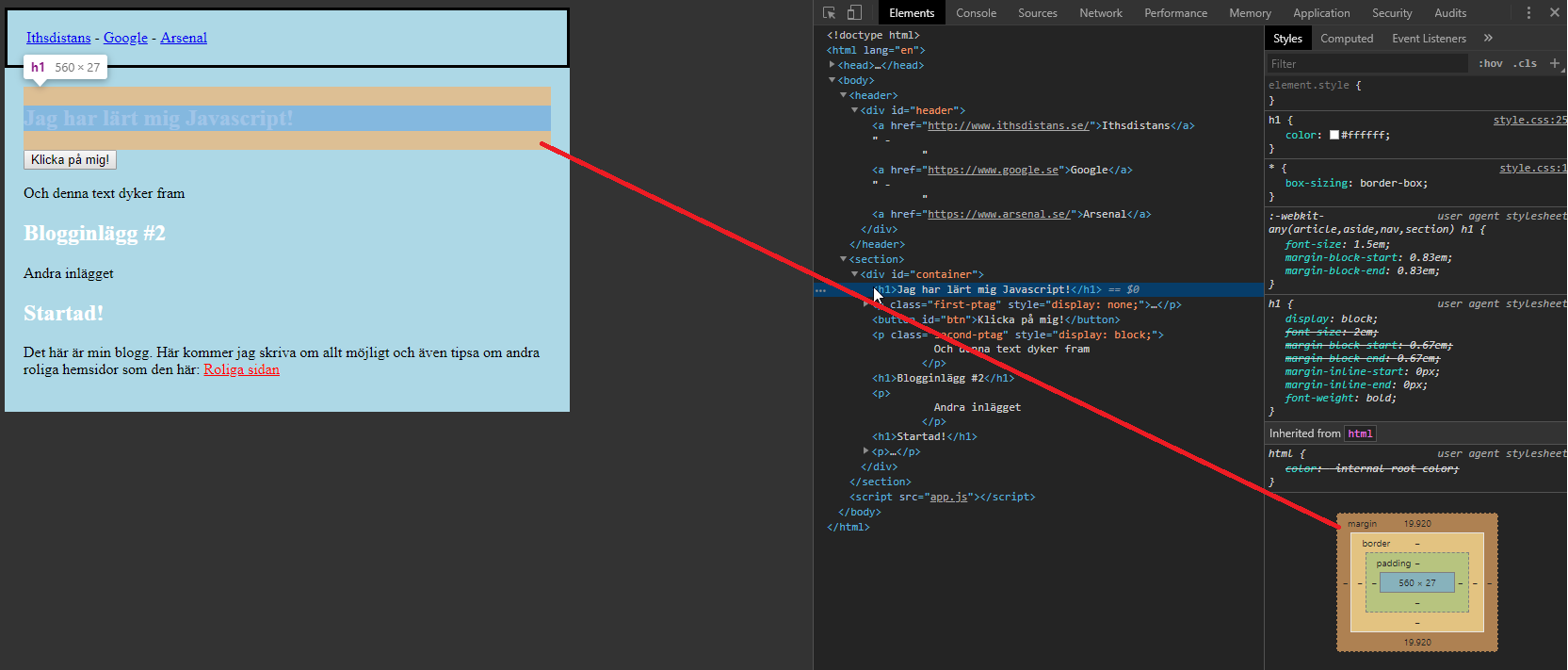Collapse the div id="container" node
The image size is (1568, 670).
(x=855, y=274)
